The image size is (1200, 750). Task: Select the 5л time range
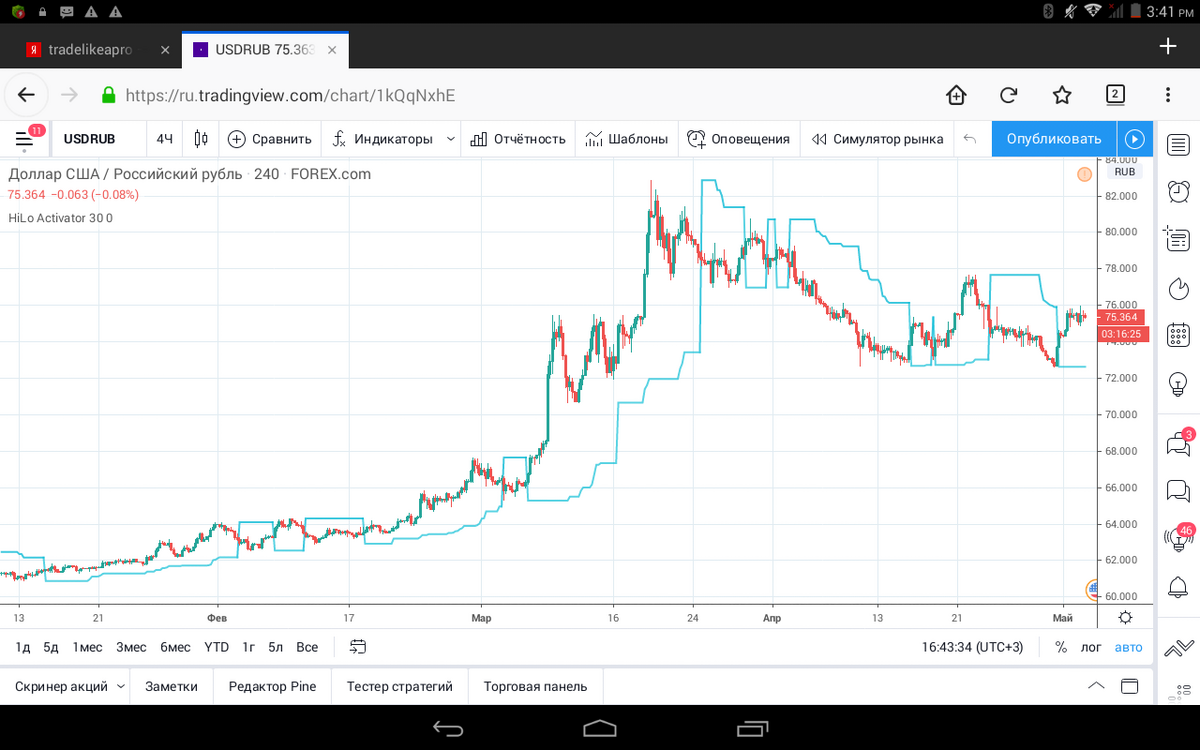[276, 647]
